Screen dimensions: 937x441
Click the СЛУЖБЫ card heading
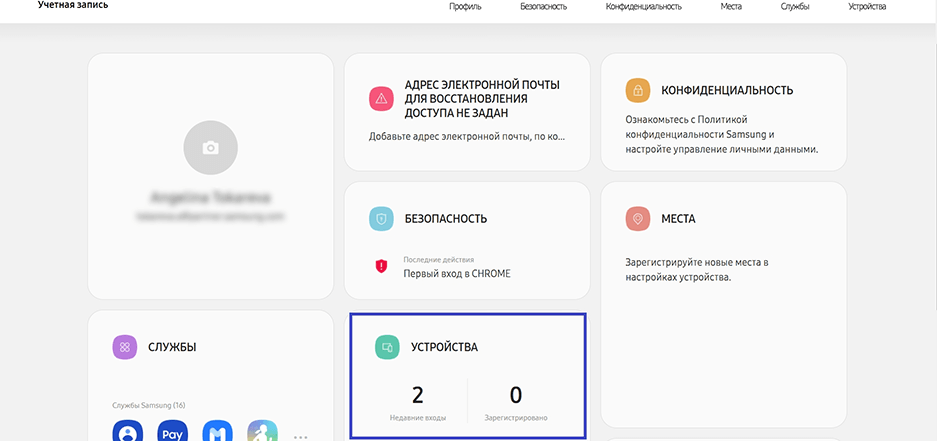coord(172,347)
